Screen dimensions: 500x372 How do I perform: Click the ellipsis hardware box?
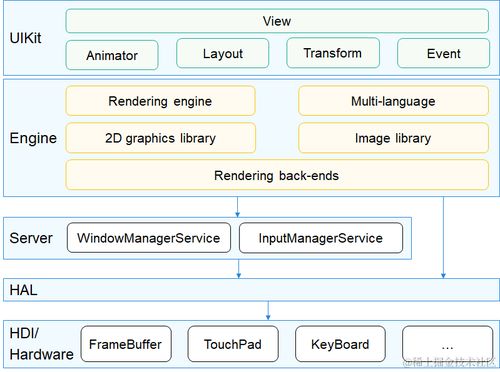(x=448, y=344)
